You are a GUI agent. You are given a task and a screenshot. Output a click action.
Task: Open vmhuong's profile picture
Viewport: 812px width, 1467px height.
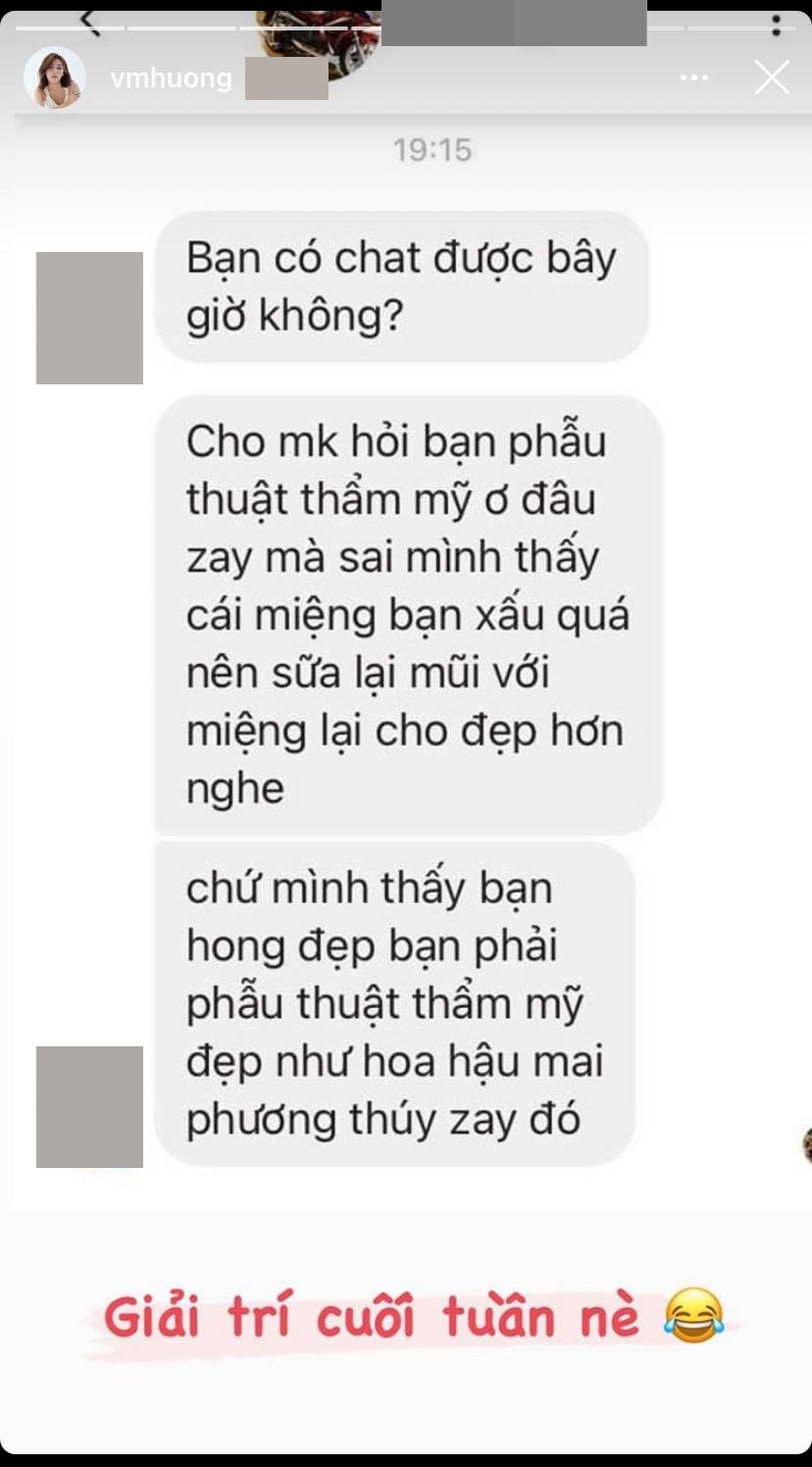tap(54, 78)
